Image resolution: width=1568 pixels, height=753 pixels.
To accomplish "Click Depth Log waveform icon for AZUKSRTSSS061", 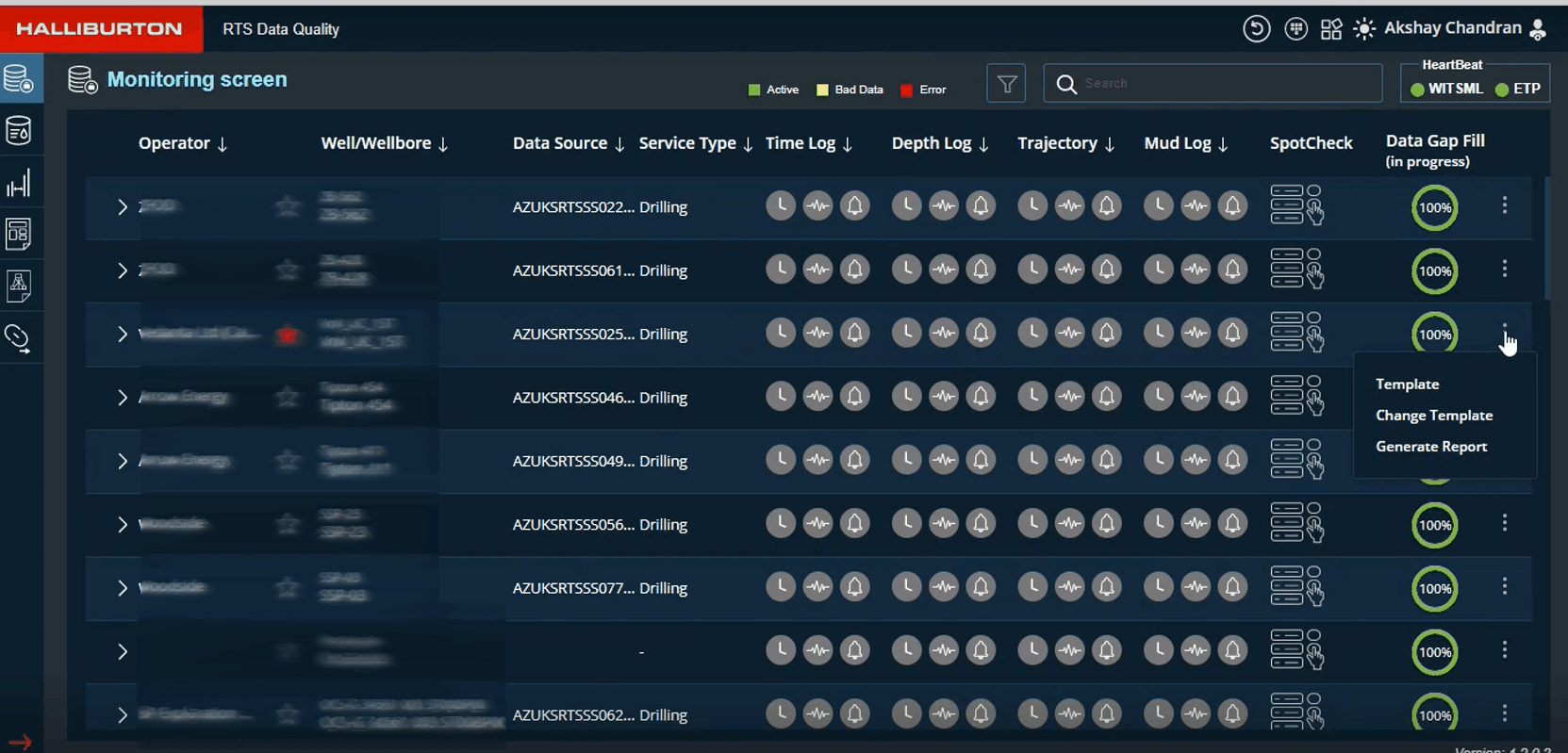I will 943,270.
